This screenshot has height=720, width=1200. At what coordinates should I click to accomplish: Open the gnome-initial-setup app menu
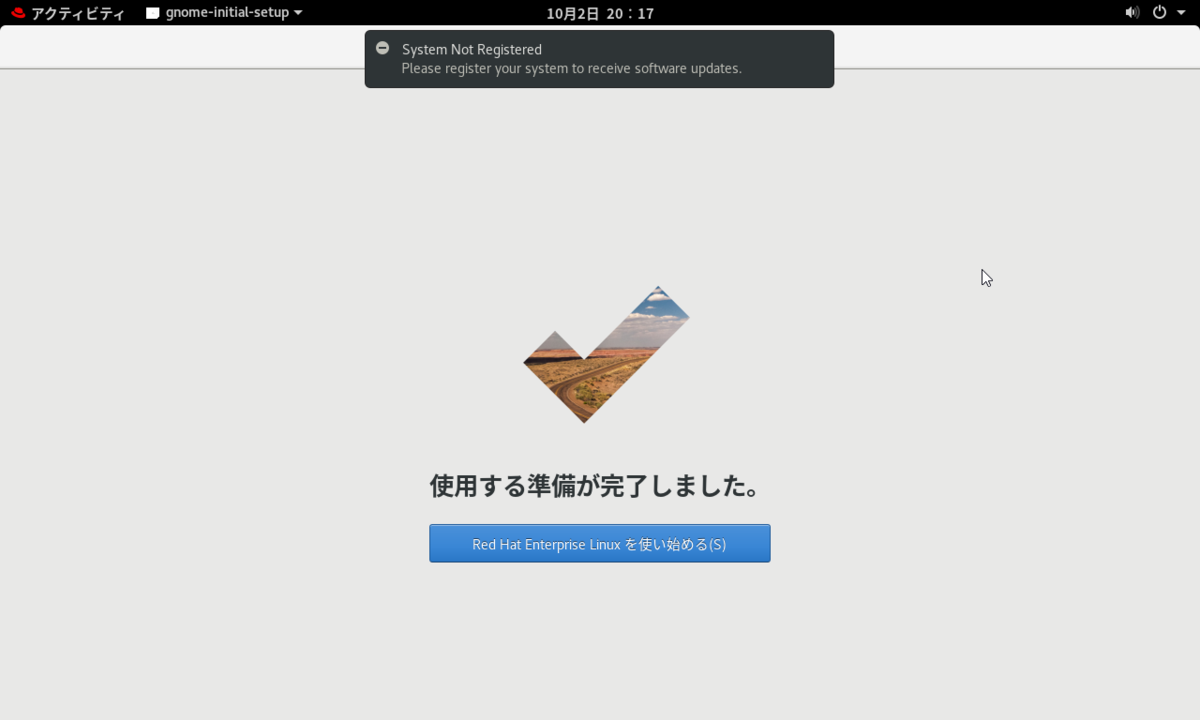pyautogui.click(x=224, y=13)
